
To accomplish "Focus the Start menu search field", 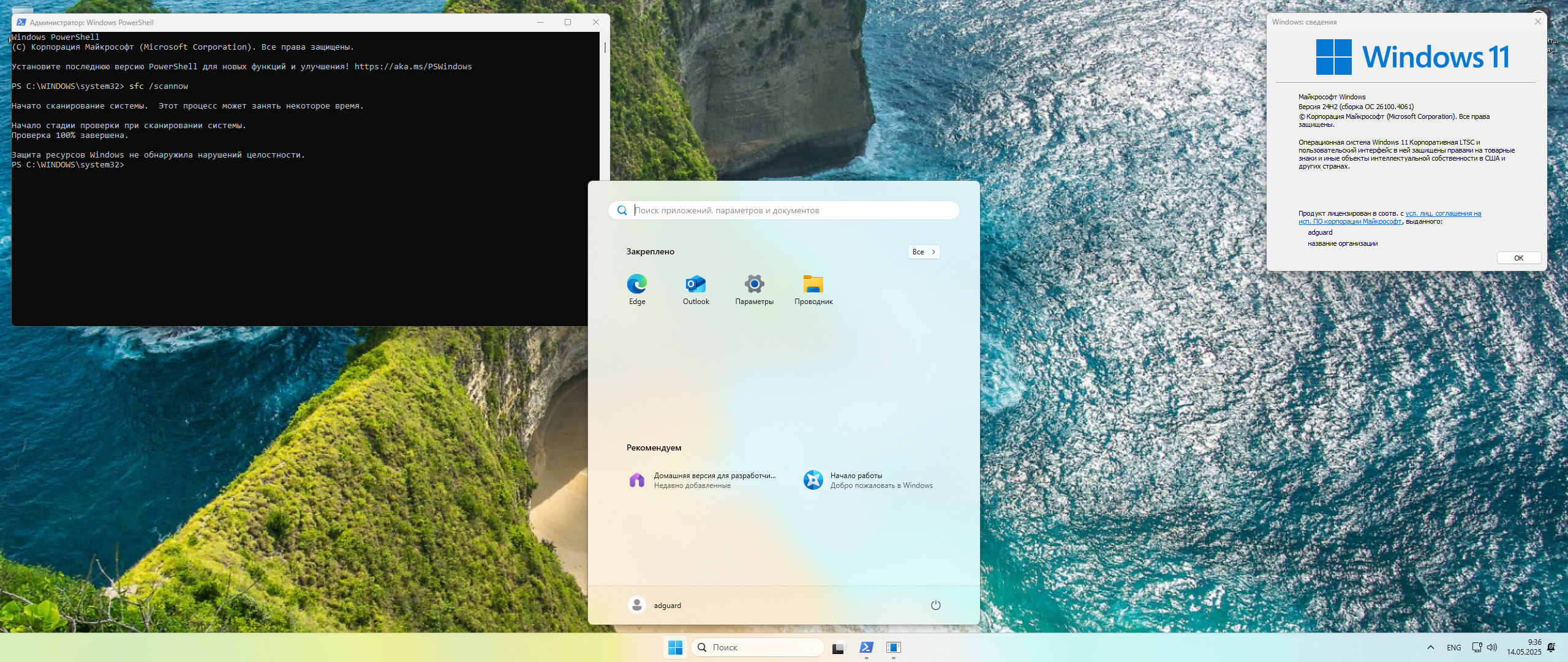I will [x=784, y=210].
